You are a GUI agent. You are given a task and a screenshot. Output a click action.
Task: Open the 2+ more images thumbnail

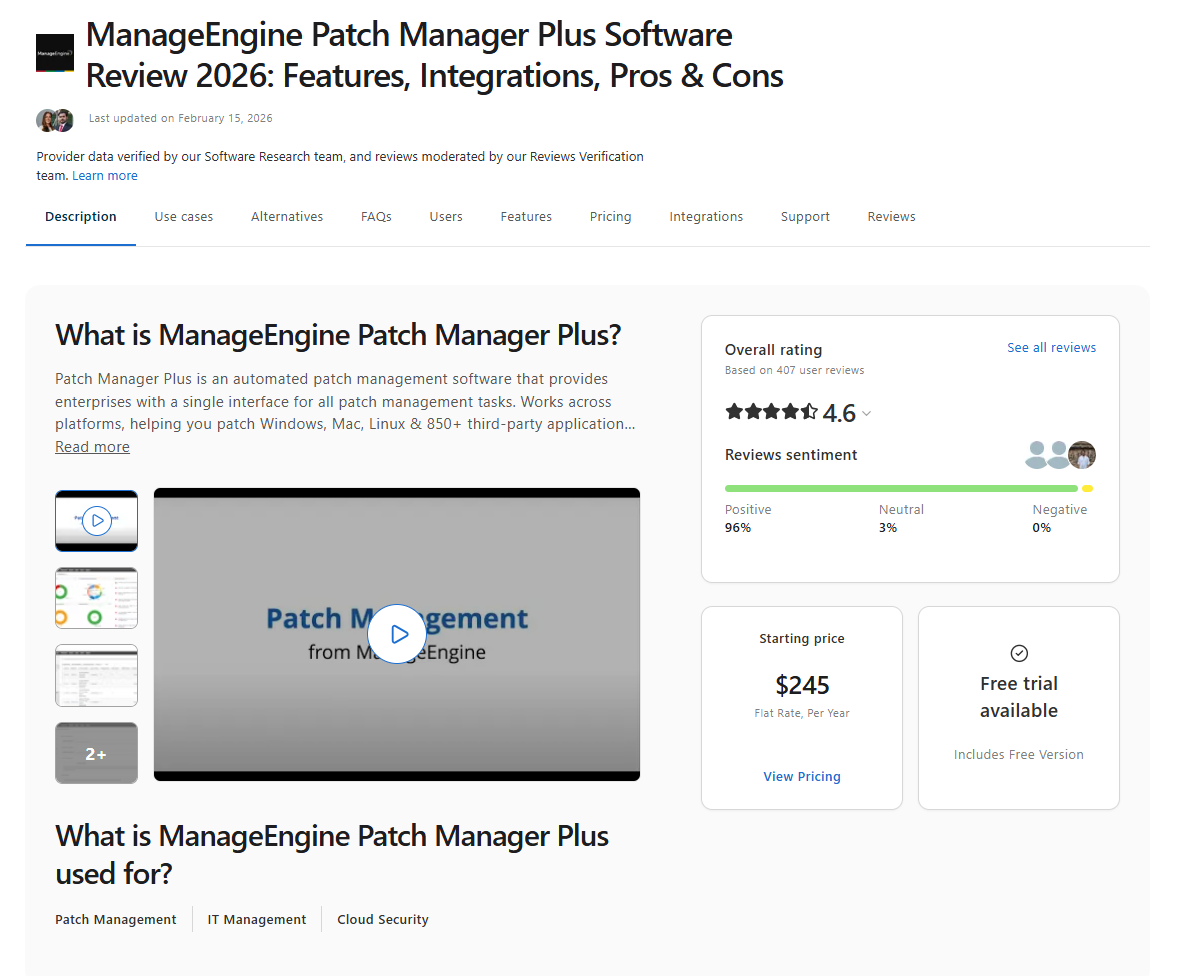(x=96, y=753)
